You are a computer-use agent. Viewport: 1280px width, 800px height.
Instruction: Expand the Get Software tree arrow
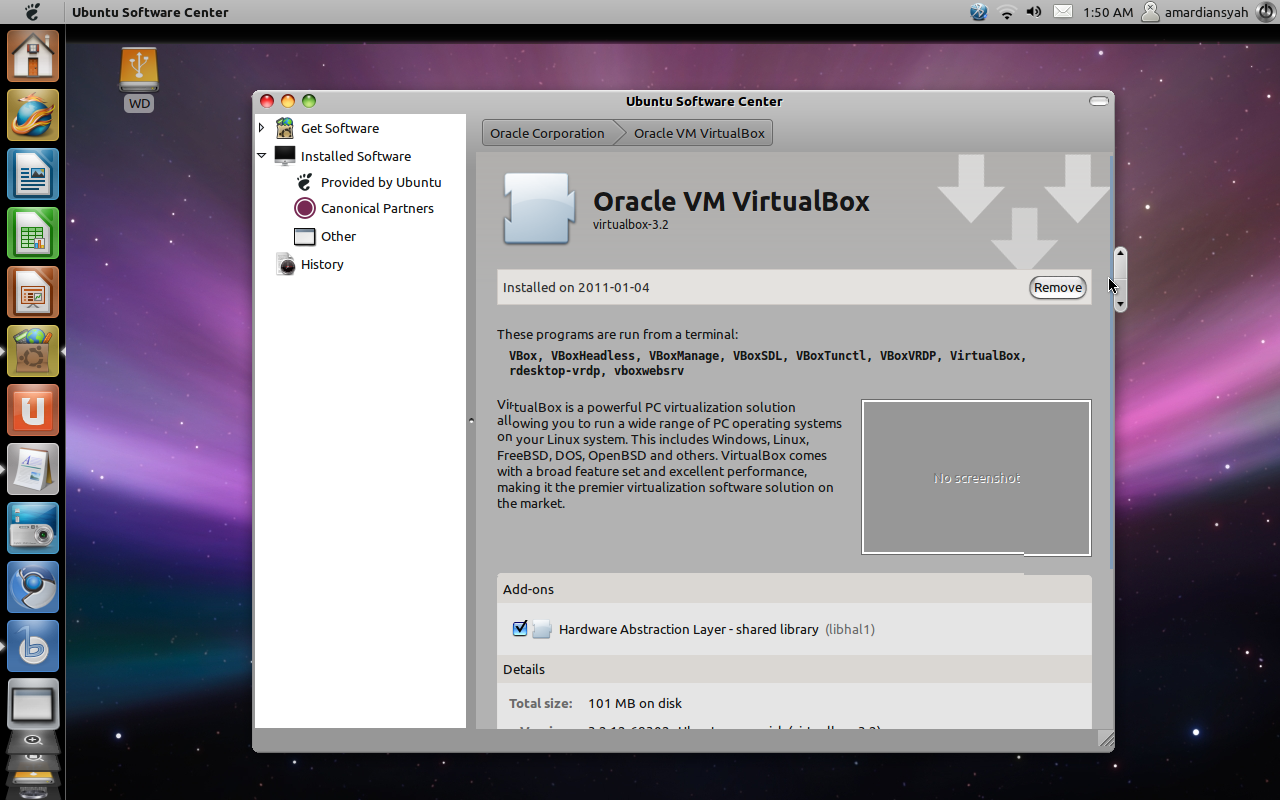coord(262,128)
